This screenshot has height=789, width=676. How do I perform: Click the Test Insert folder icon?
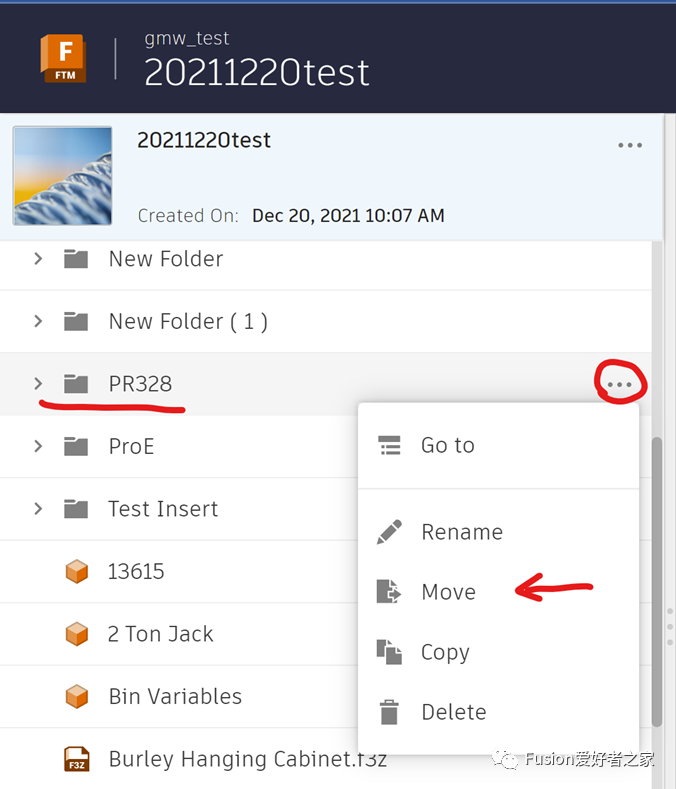[x=76, y=509]
